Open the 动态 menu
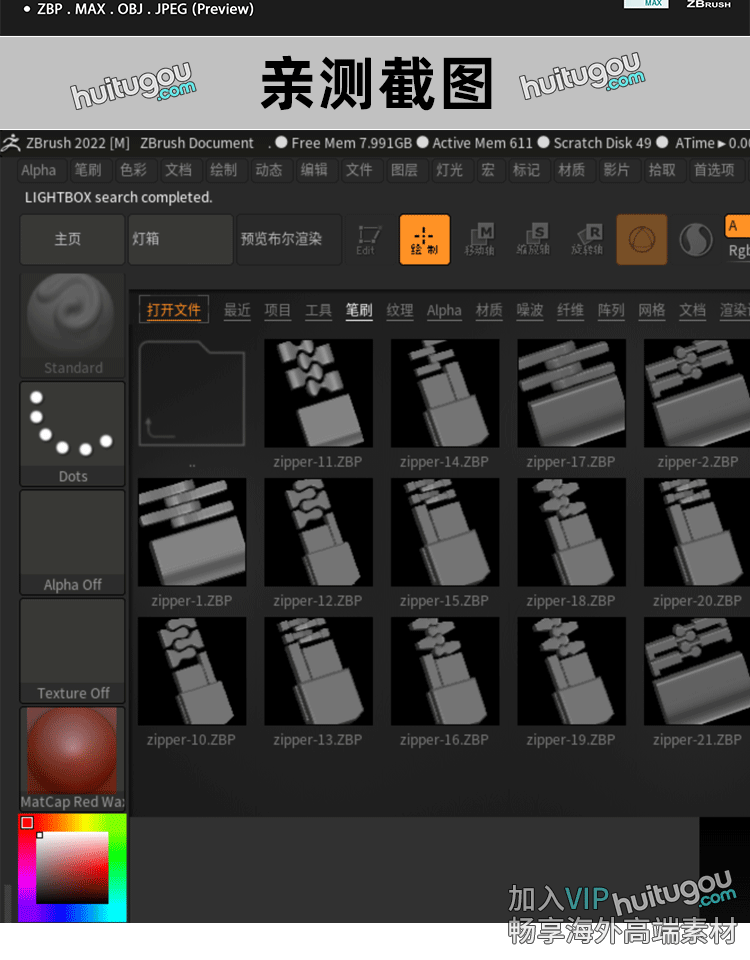 [269, 170]
